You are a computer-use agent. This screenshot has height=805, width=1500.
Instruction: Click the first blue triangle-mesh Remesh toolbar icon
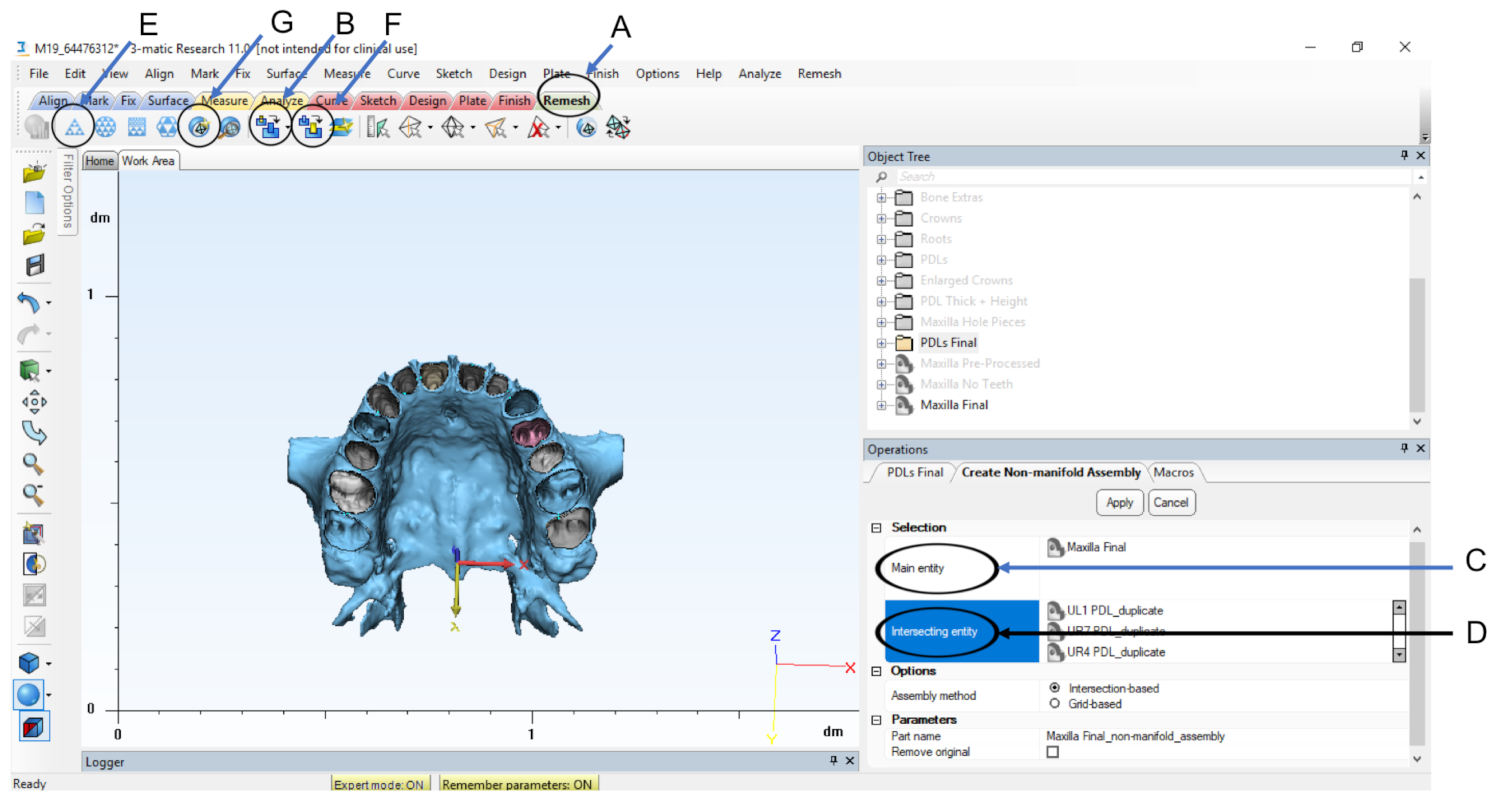click(73, 127)
